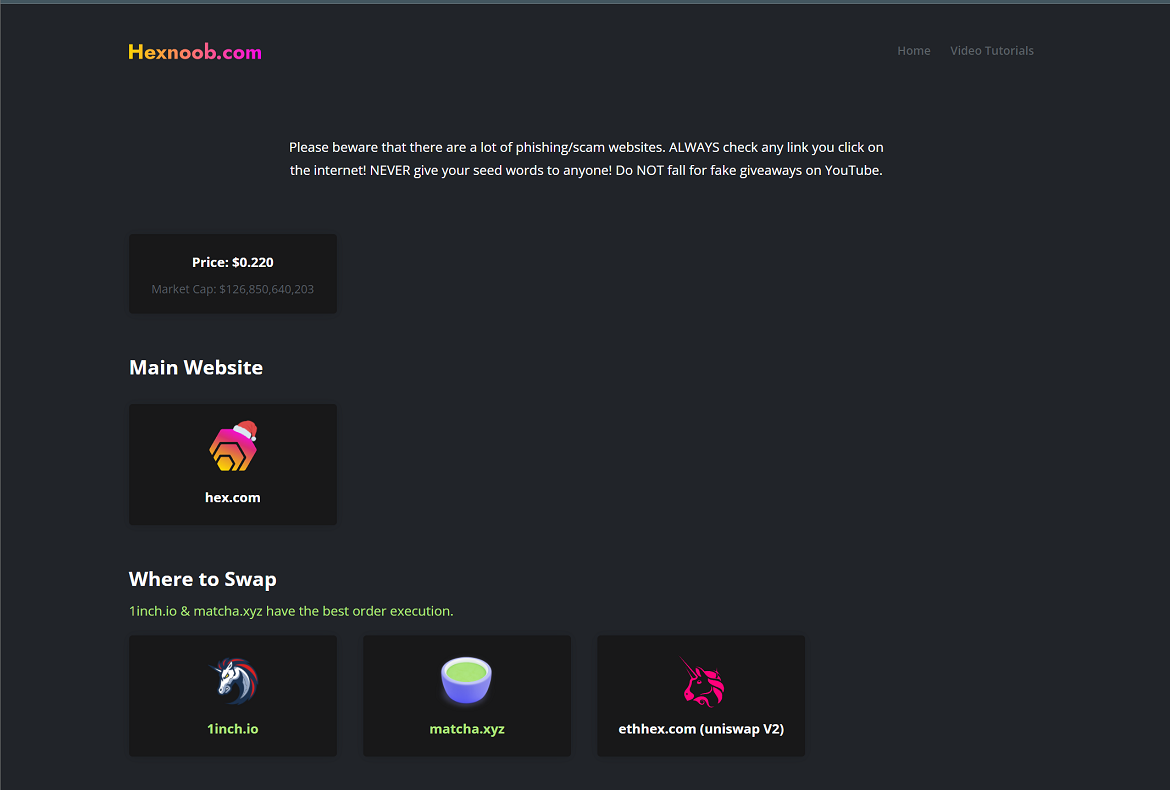This screenshot has width=1170, height=790.
Task: Click the best order execution note
Action: pos(291,611)
